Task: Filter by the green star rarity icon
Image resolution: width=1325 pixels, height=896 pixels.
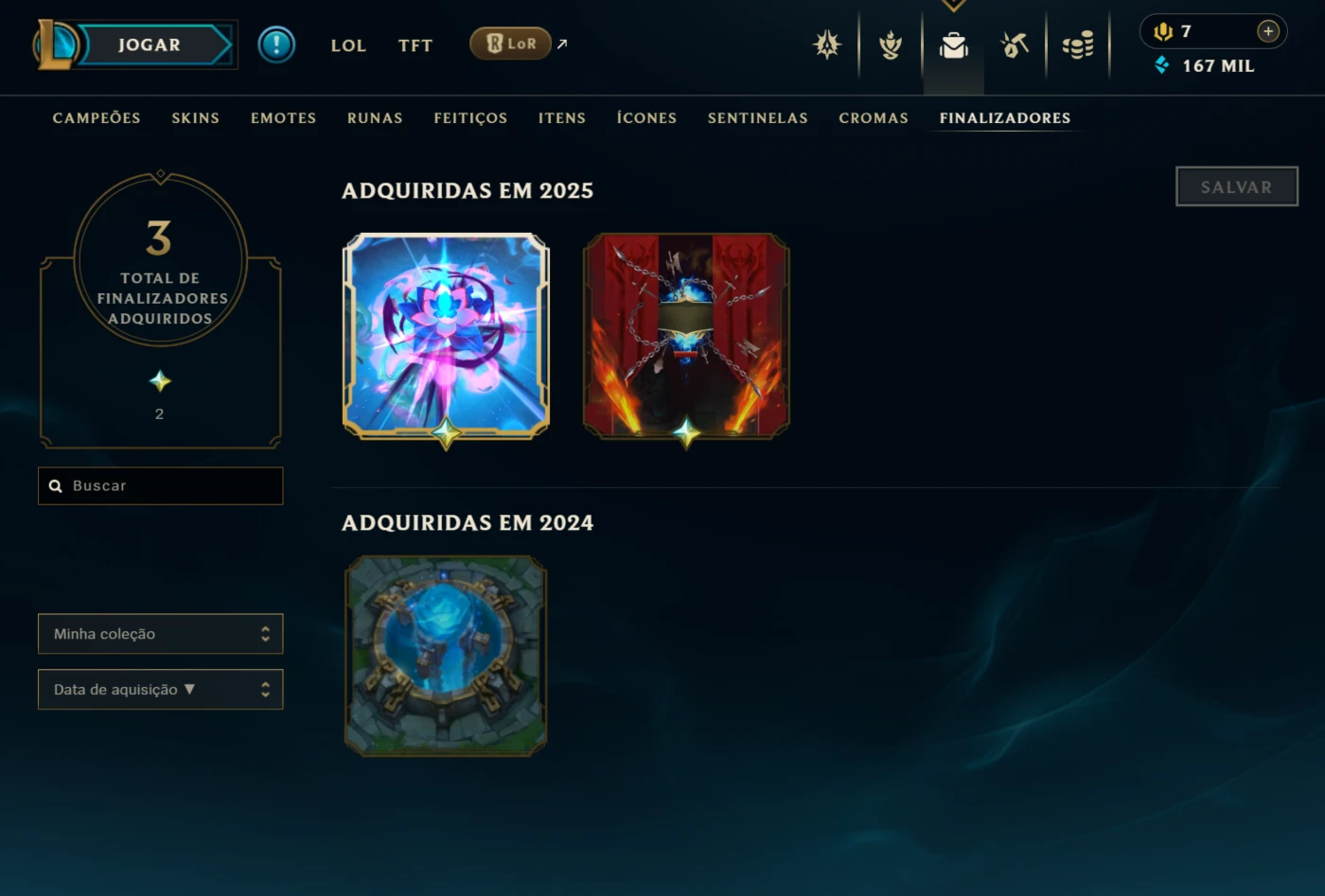Action: click(160, 381)
